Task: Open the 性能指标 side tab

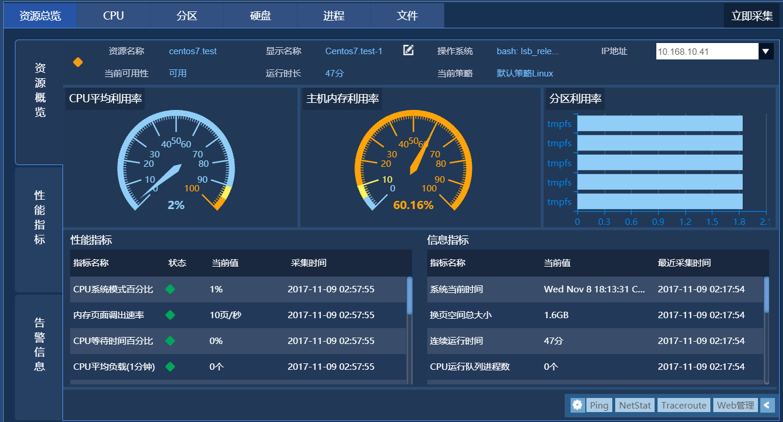Action: click(39, 218)
